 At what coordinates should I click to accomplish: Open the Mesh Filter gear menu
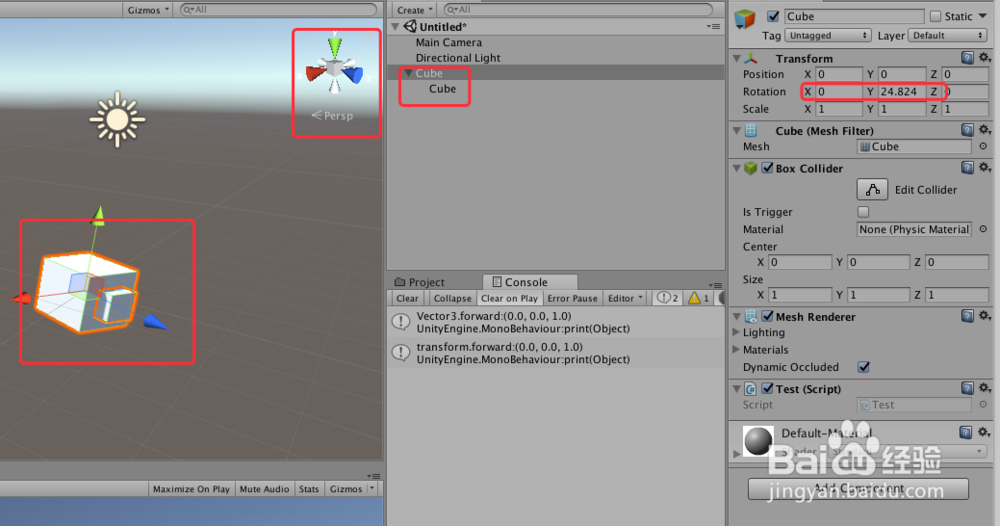pyautogui.click(x=985, y=129)
